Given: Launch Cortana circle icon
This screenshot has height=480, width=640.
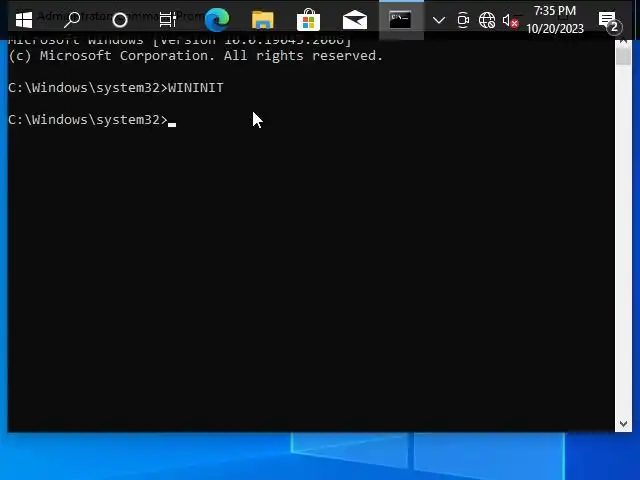Looking at the screenshot, I should pyautogui.click(x=120, y=20).
